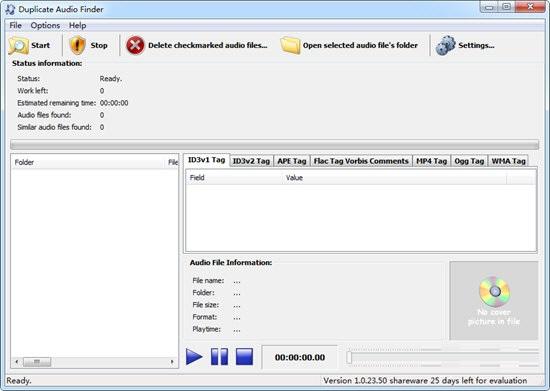Switch to the ID3v2 Tag tab
The width and height of the screenshot is (550, 391).
pyautogui.click(x=251, y=161)
